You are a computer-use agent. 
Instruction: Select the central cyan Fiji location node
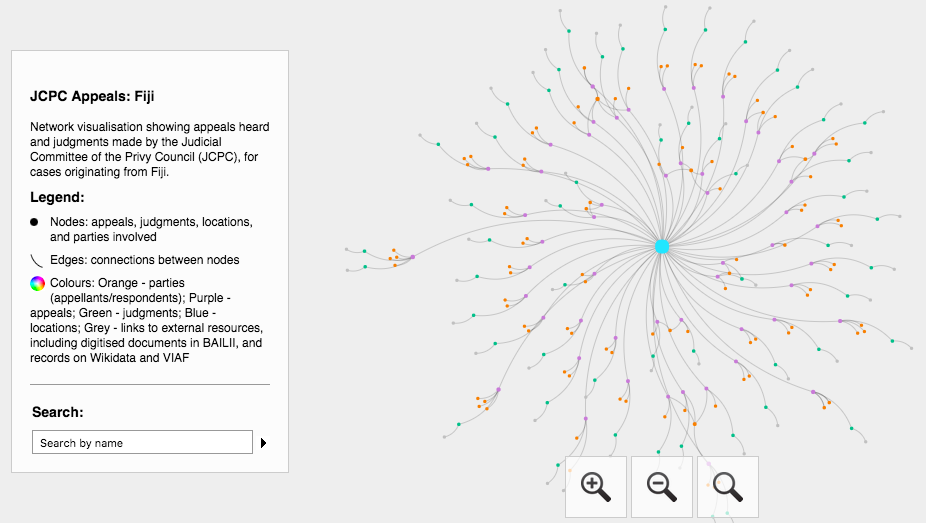(x=662, y=246)
